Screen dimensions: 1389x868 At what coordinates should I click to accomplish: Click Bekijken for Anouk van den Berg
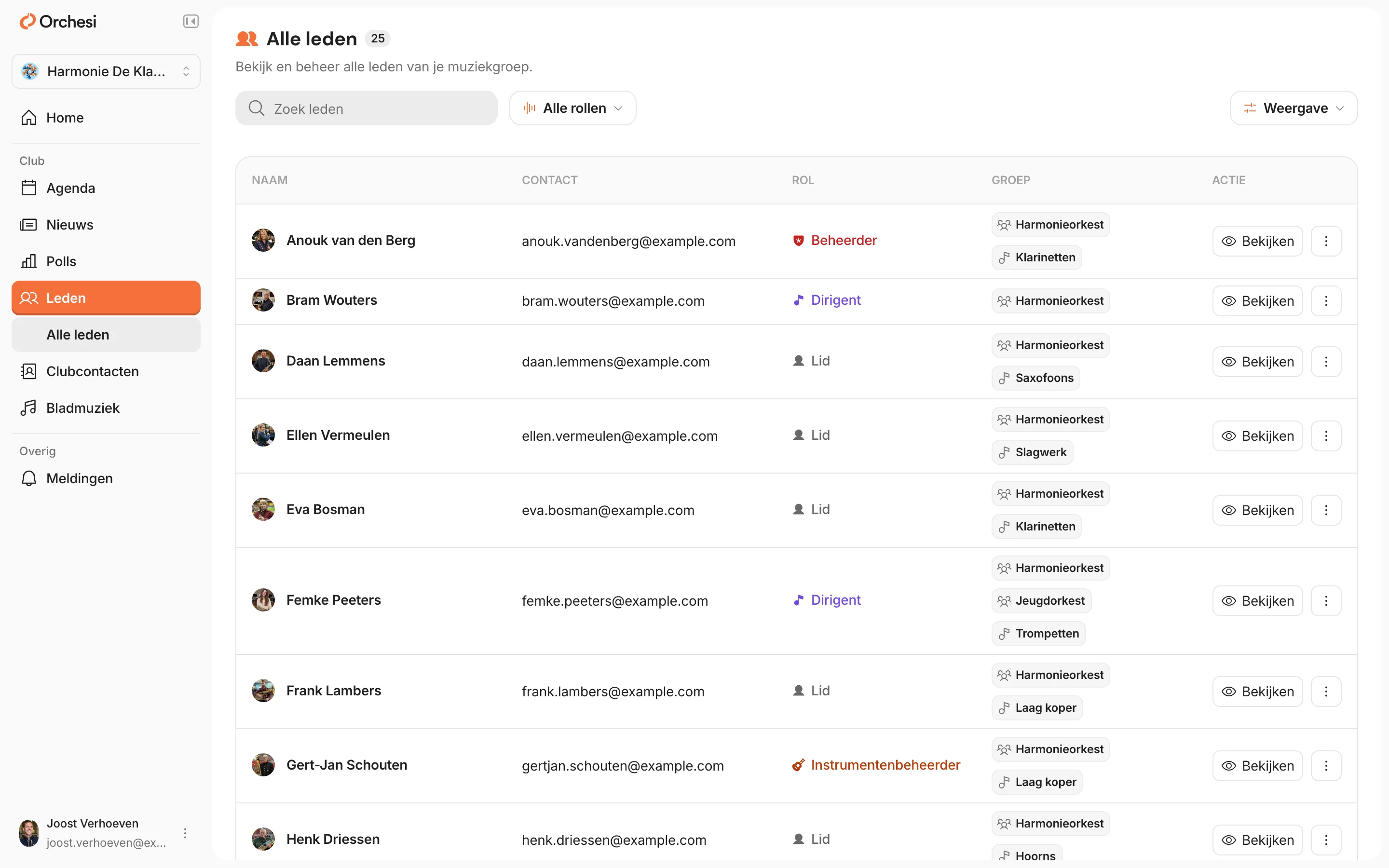point(1257,241)
